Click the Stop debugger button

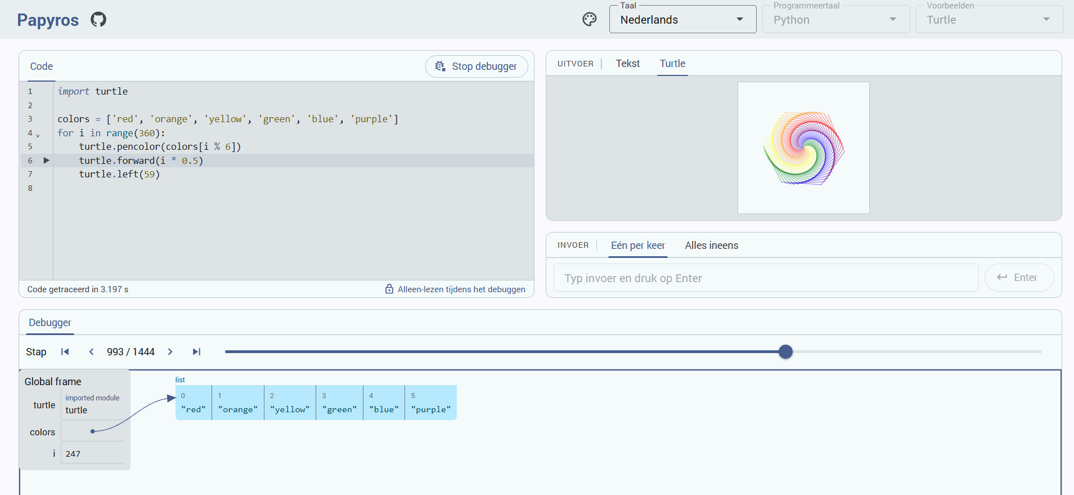pos(477,66)
